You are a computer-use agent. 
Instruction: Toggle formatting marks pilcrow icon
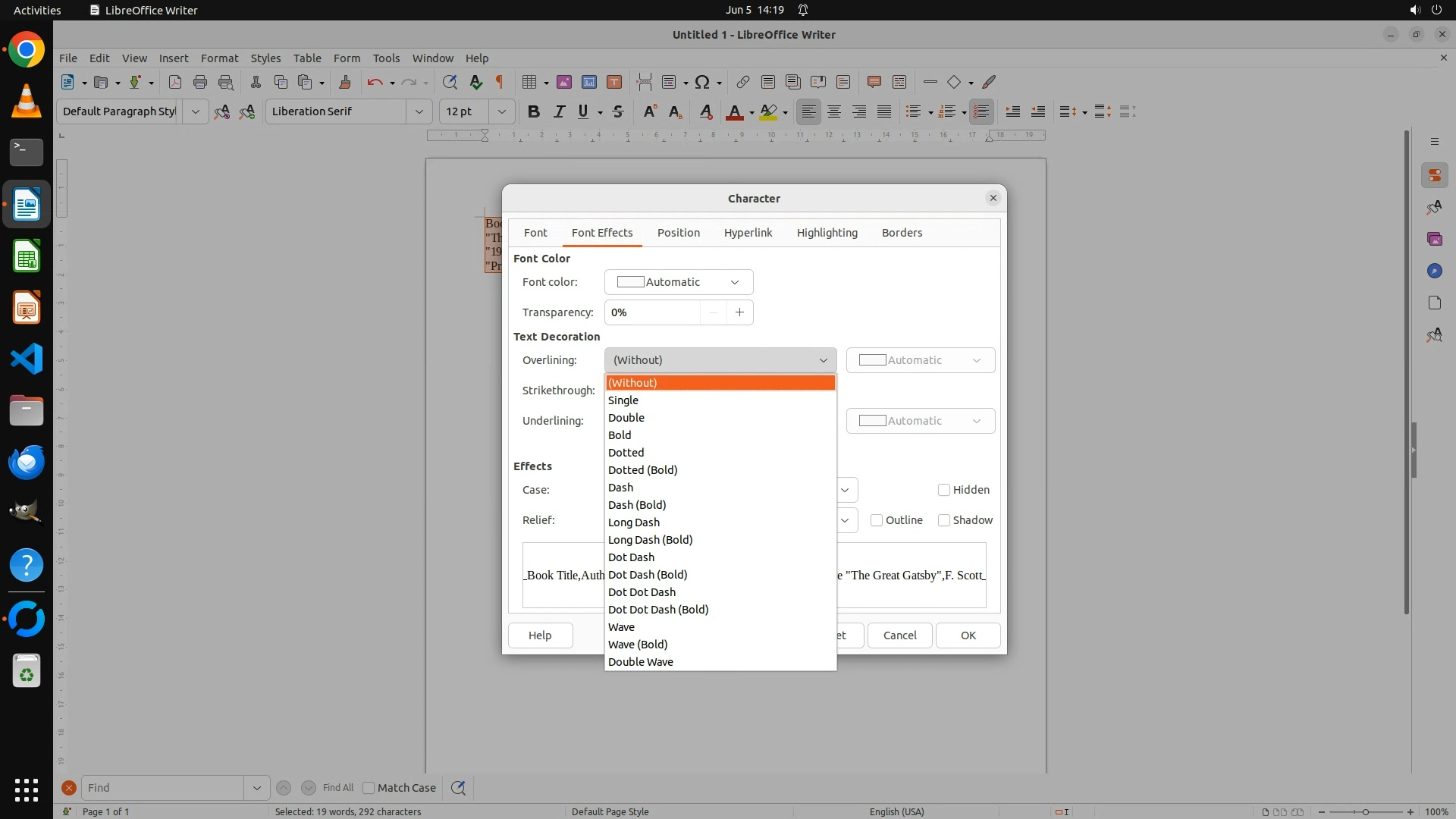500,82
